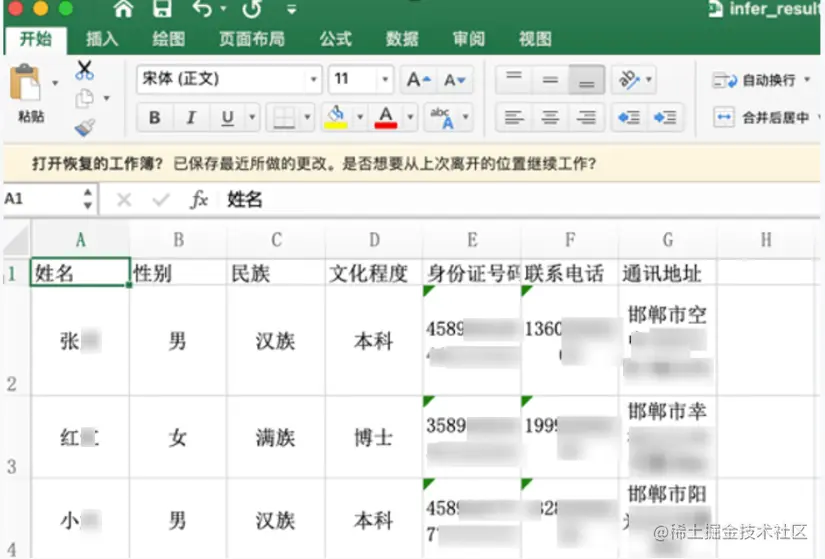Click name box stepper arrows
The image size is (825, 559).
coord(88,199)
